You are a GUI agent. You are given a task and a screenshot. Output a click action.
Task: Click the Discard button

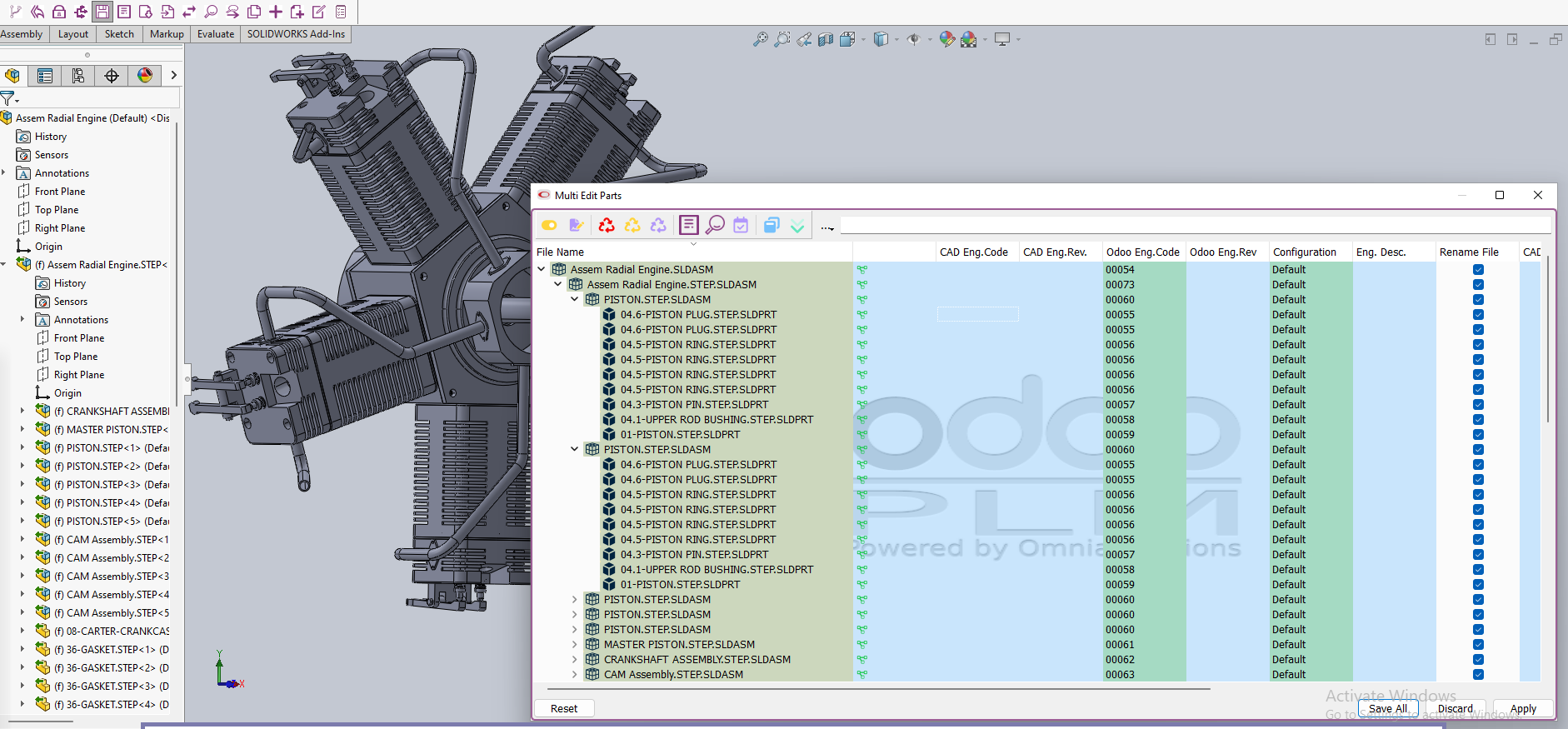(x=1456, y=708)
